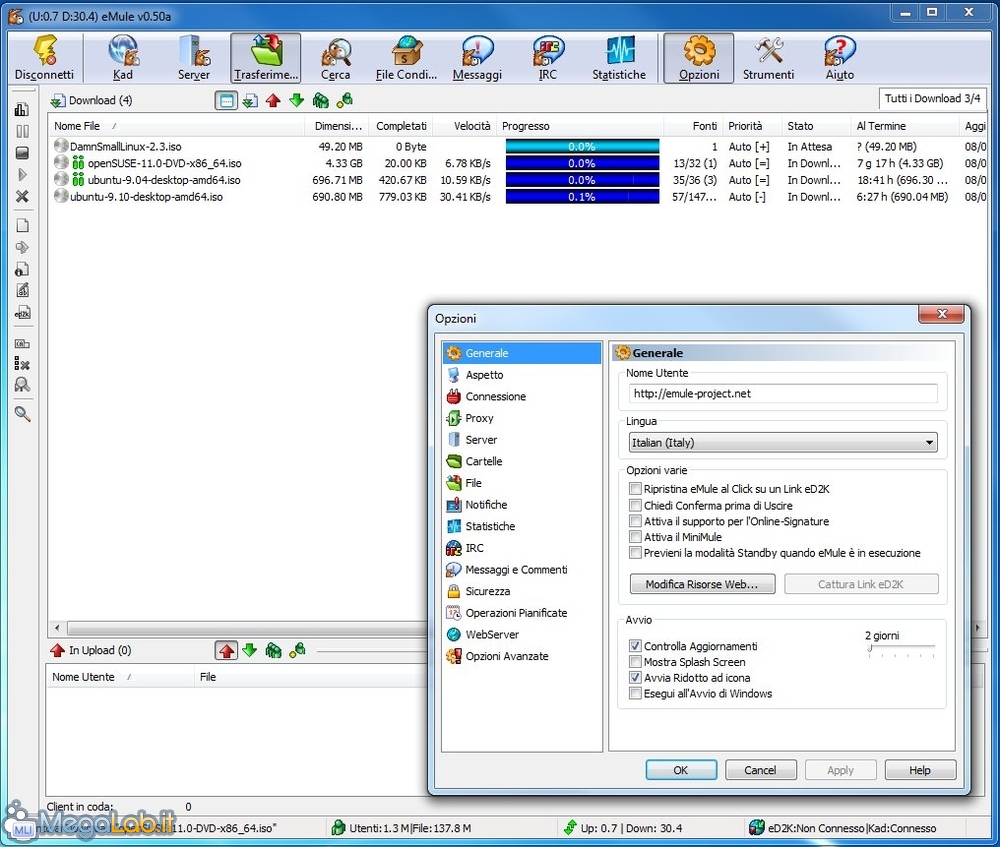Enable Esegui all'Avvio di Windows
Viewport: 1000px width, 847px height.
click(x=635, y=694)
